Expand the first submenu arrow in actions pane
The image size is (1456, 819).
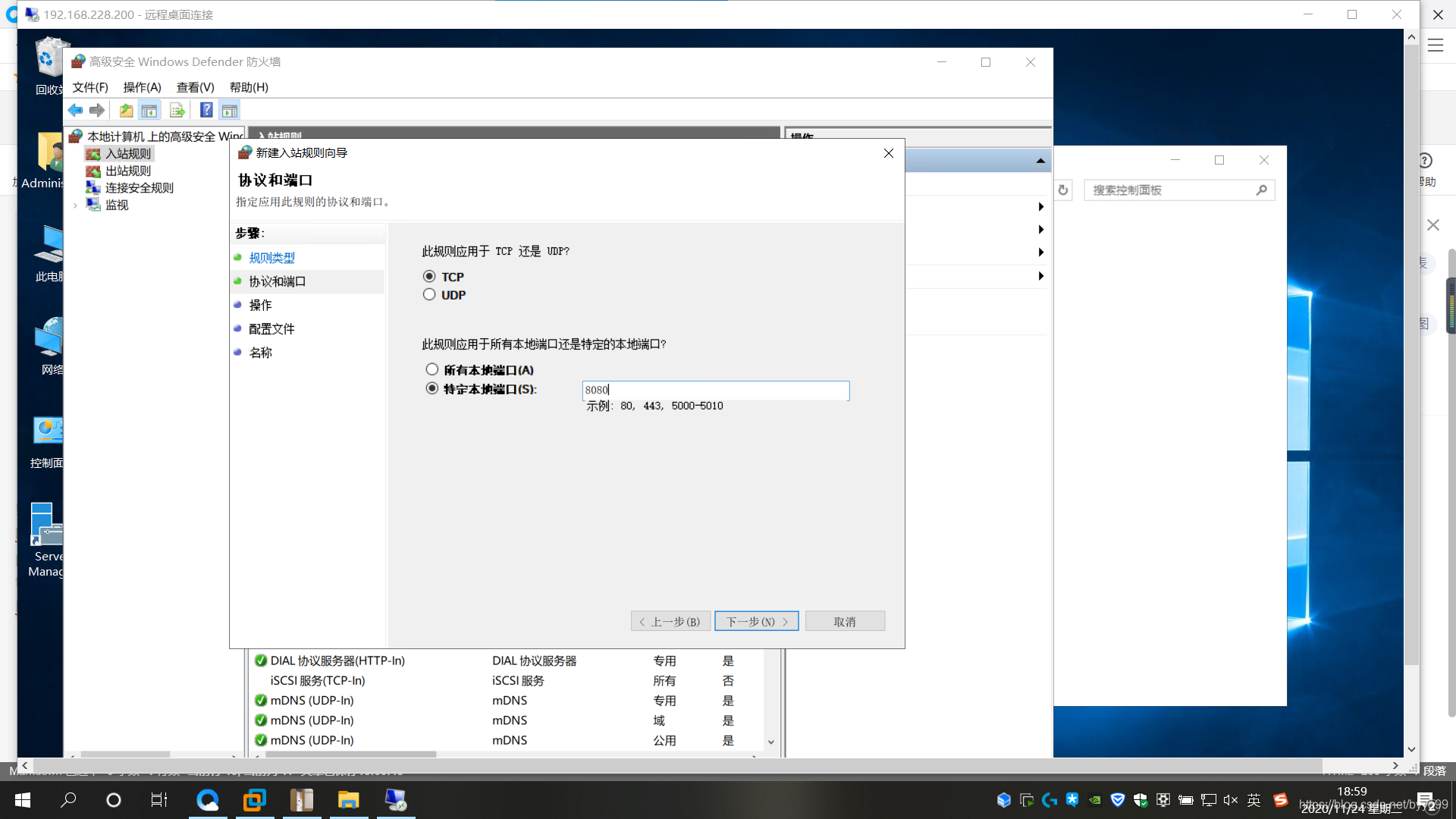click(x=1040, y=207)
